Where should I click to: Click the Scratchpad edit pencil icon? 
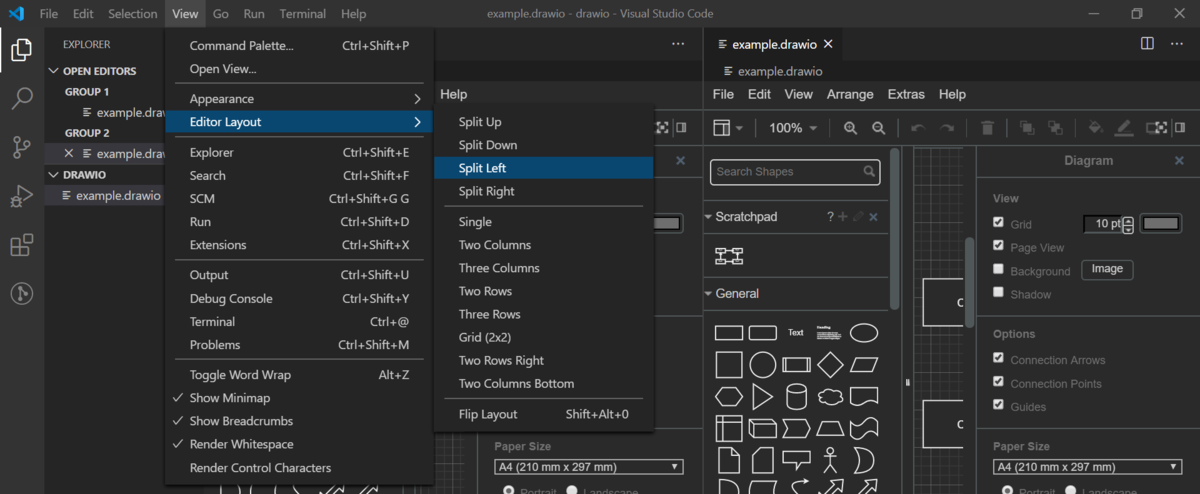pyautogui.click(x=858, y=217)
